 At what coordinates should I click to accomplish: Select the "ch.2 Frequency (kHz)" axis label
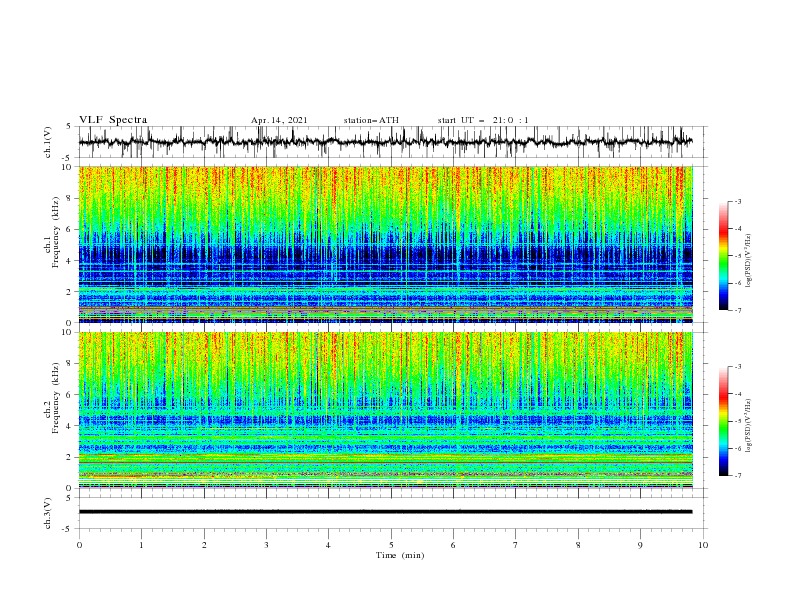click(52, 397)
